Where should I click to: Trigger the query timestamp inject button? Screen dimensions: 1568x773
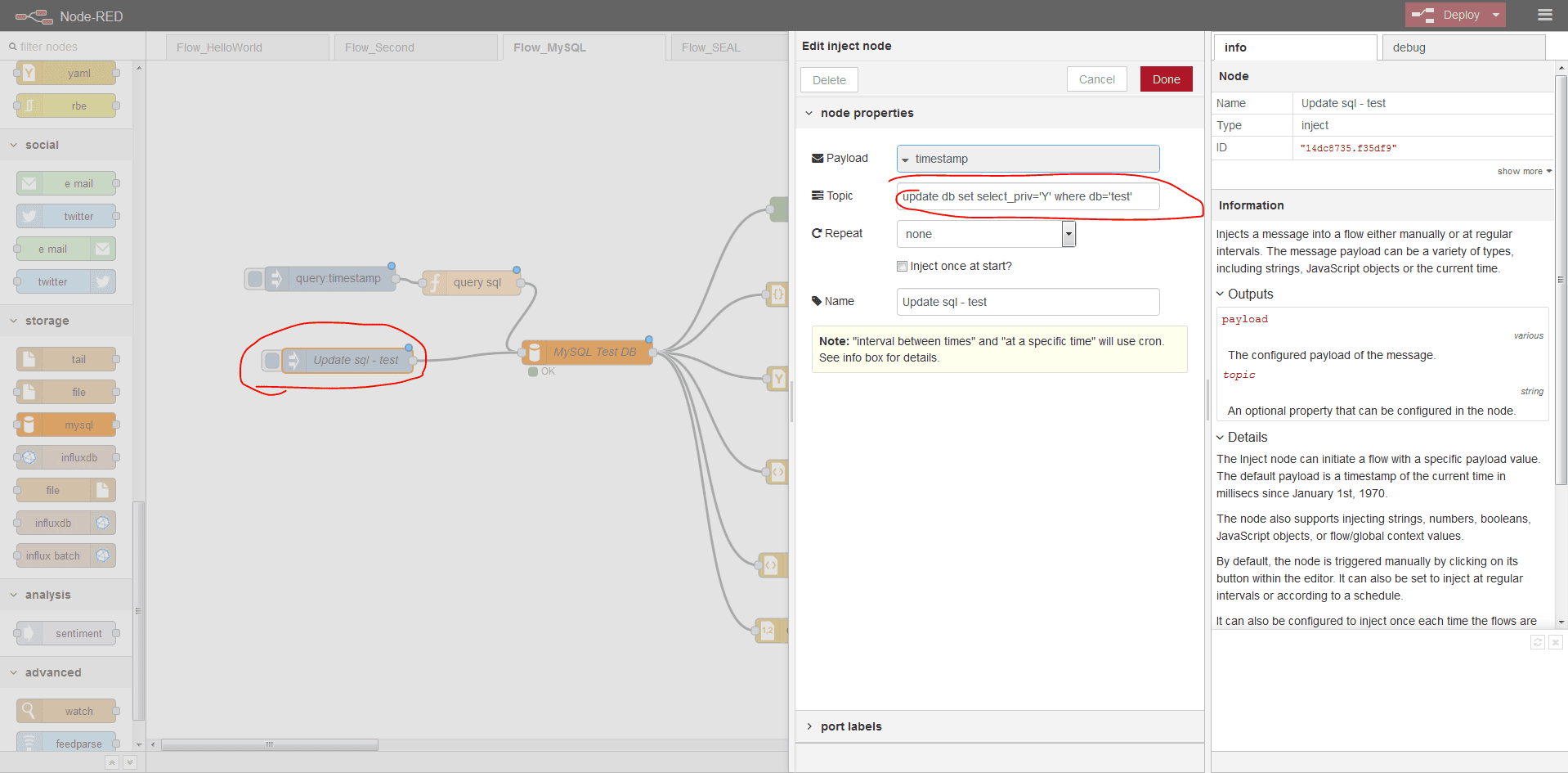point(255,279)
